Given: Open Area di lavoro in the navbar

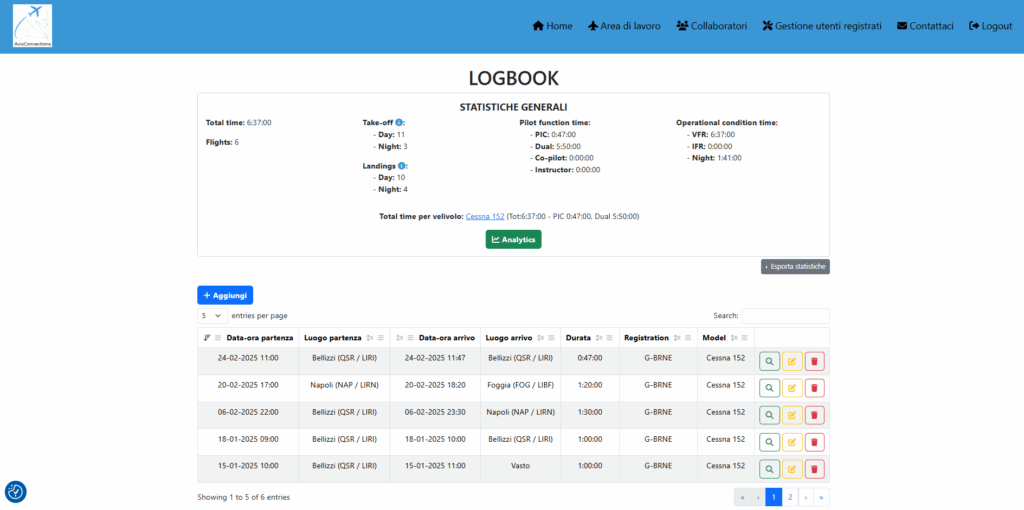Looking at the screenshot, I should 623,26.
